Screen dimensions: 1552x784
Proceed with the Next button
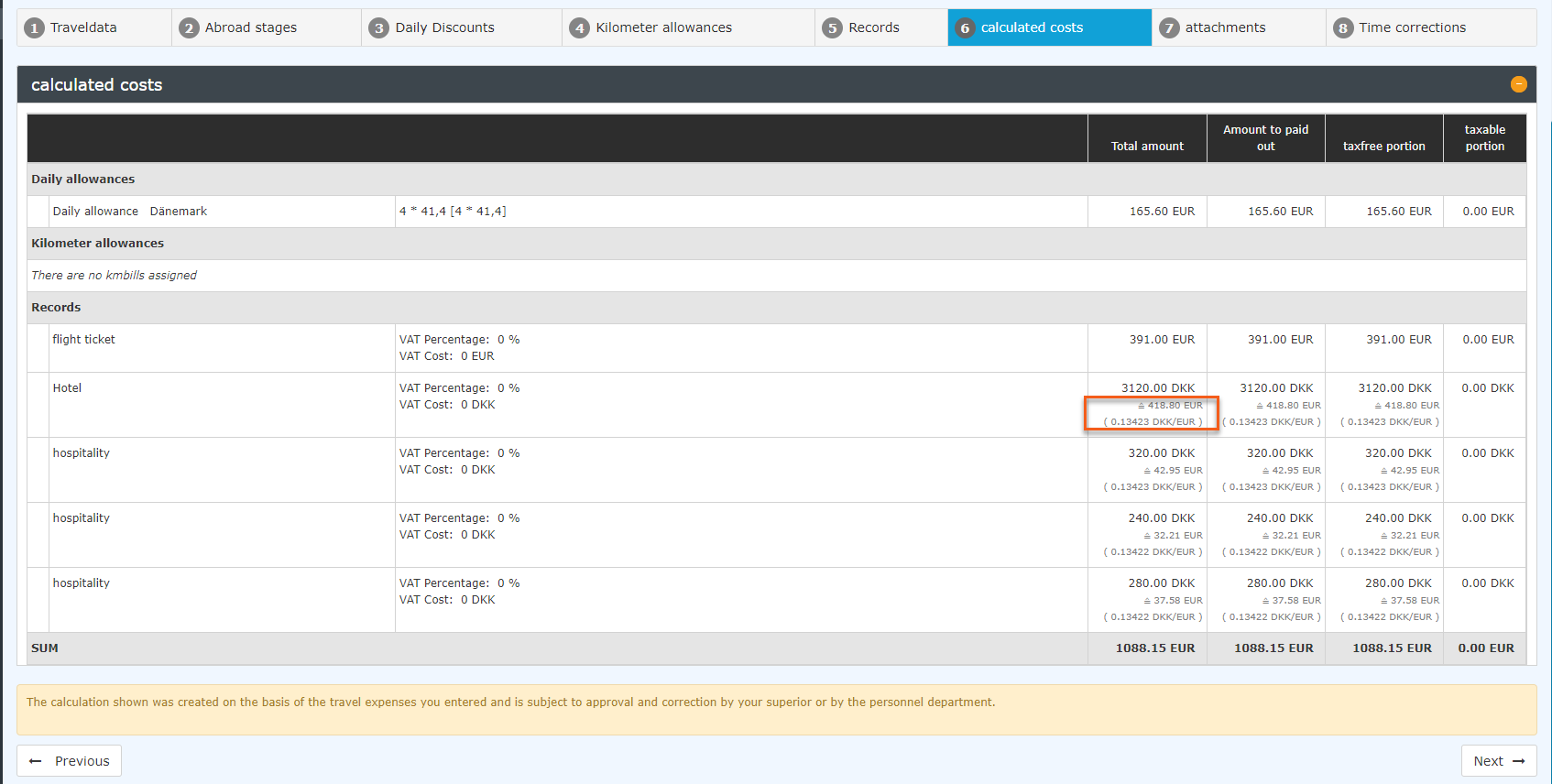pos(1499,761)
